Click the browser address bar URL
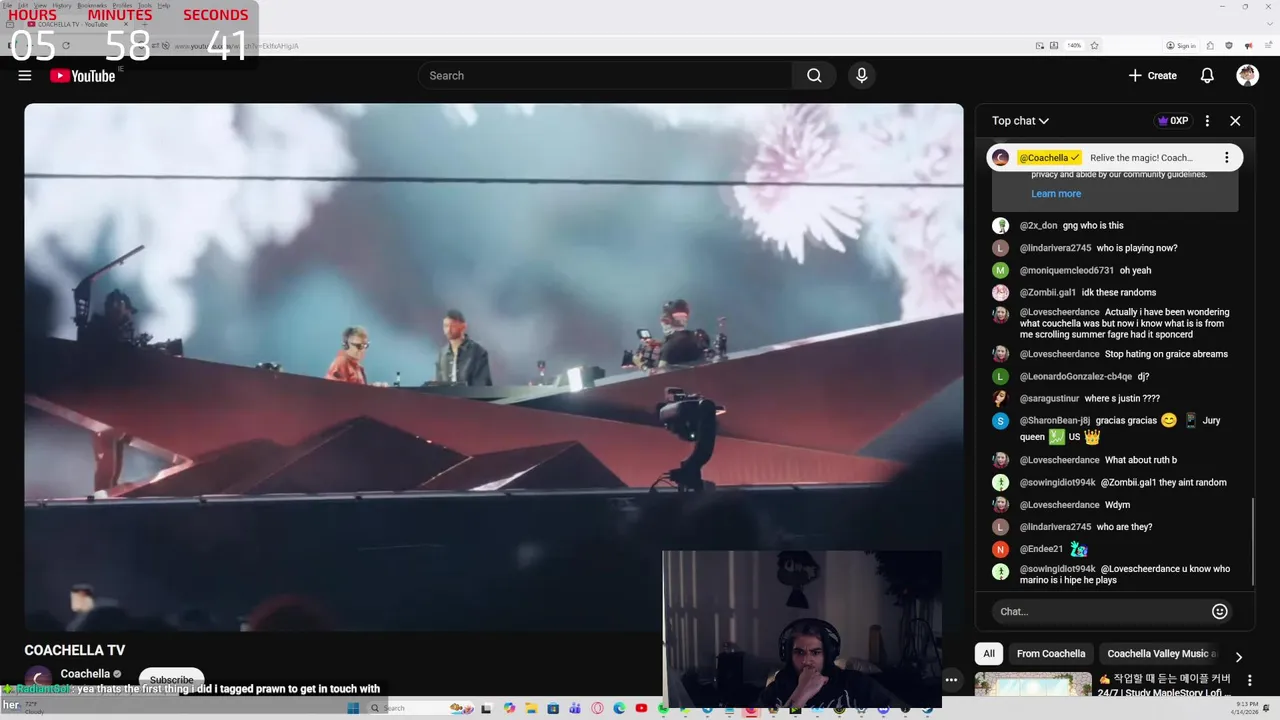 [236, 46]
